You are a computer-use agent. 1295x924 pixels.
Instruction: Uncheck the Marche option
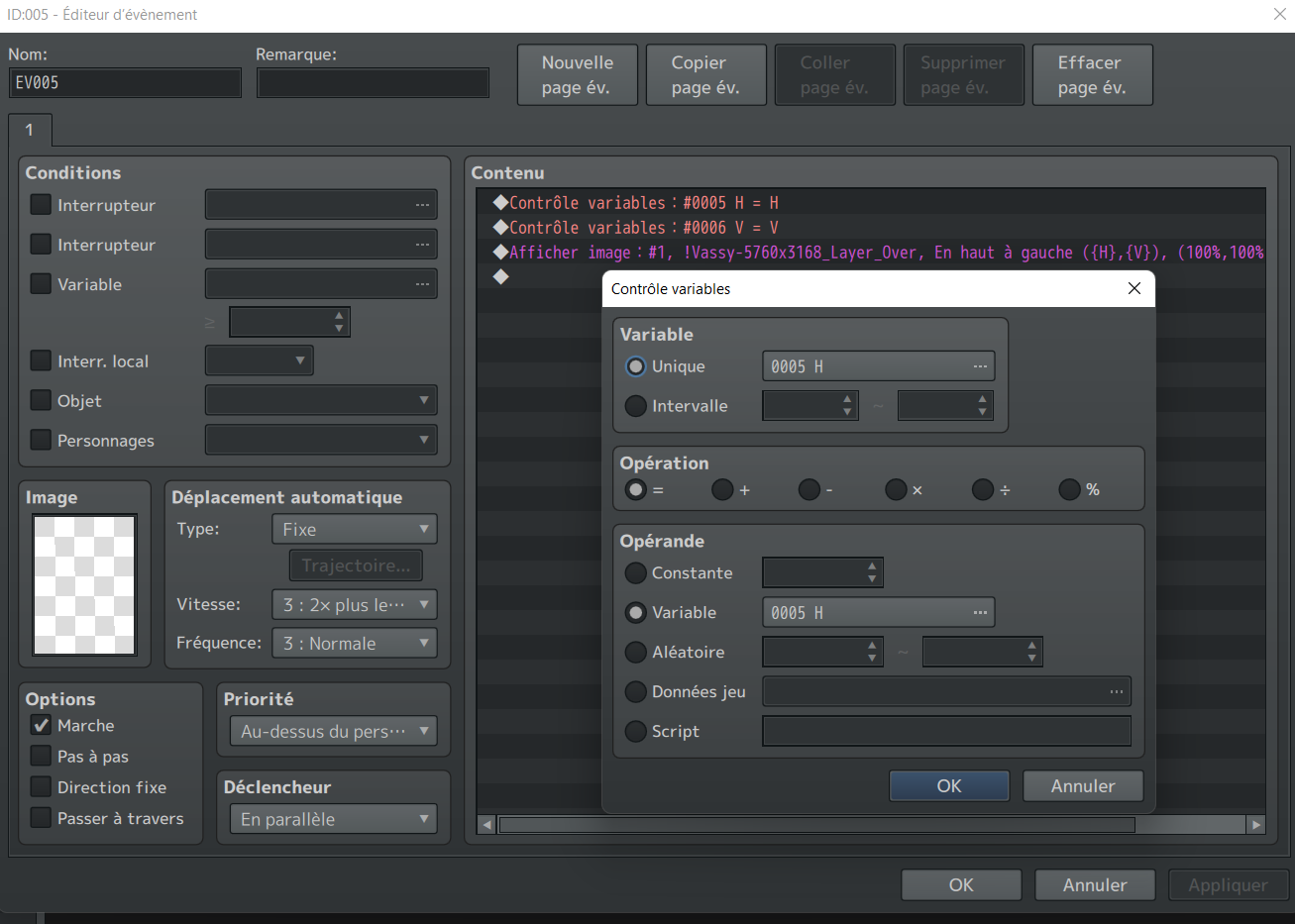pos(41,726)
